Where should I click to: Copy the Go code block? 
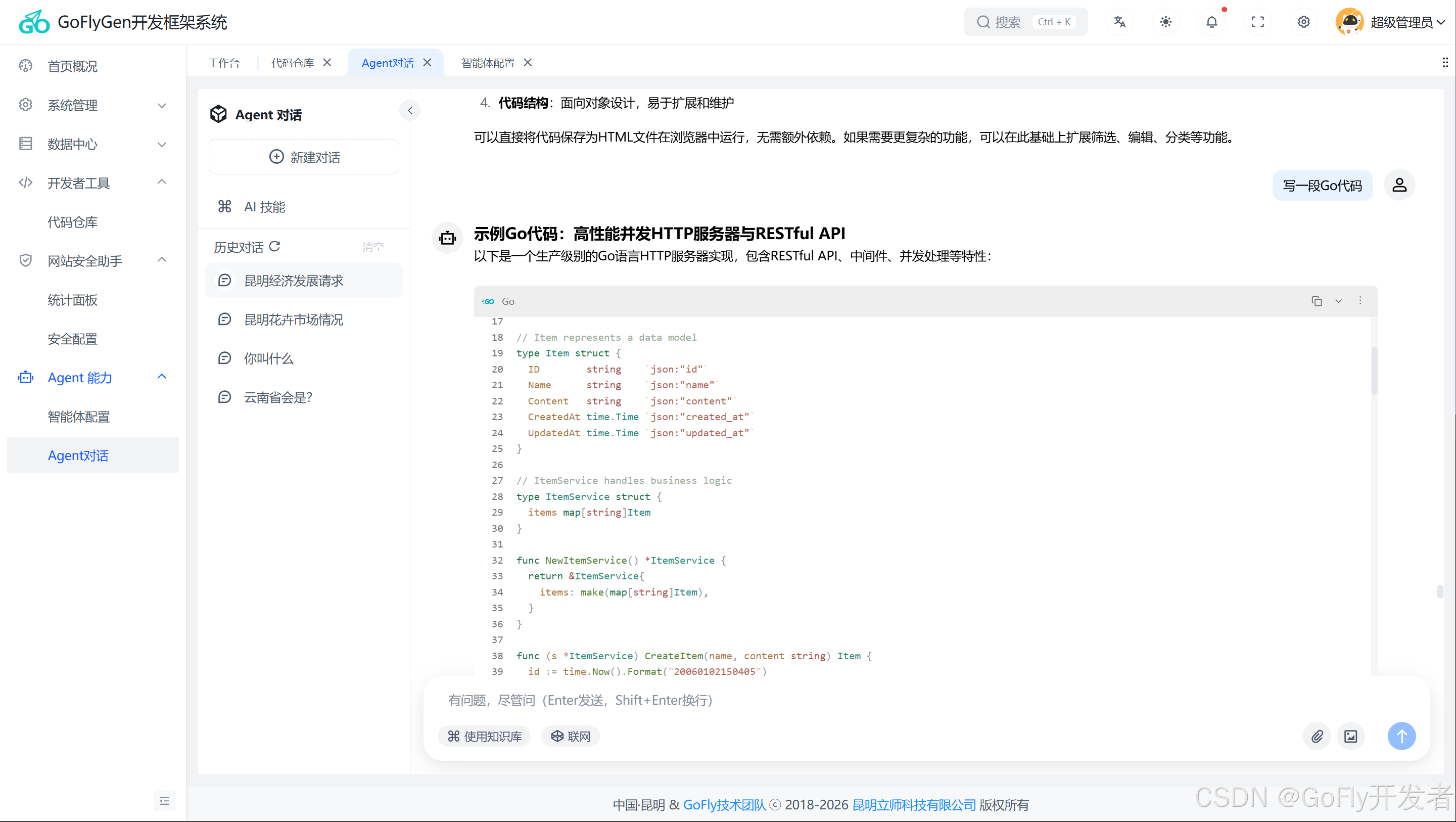pyautogui.click(x=1317, y=301)
